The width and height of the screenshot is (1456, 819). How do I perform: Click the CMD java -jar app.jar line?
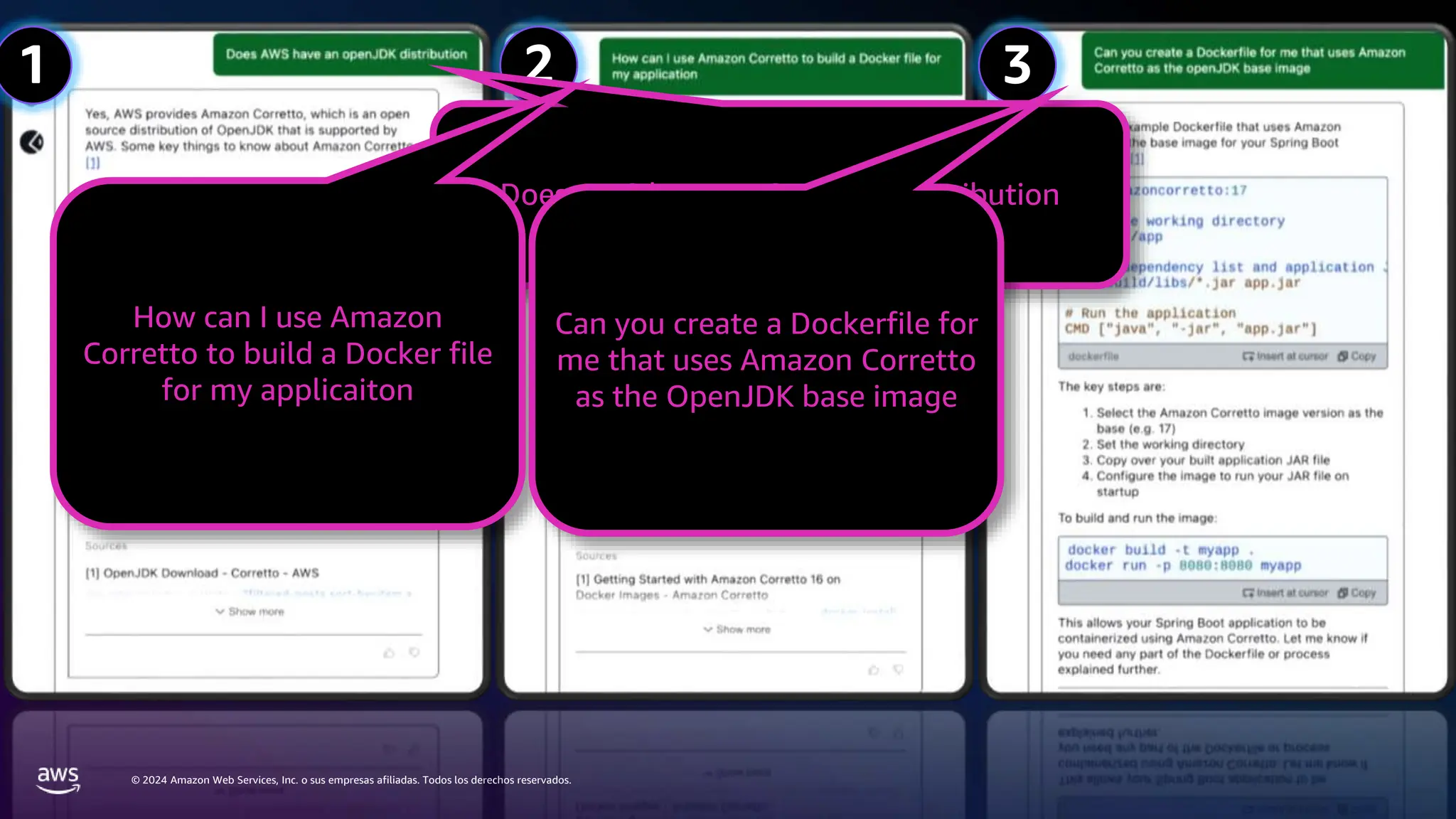tap(1191, 329)
